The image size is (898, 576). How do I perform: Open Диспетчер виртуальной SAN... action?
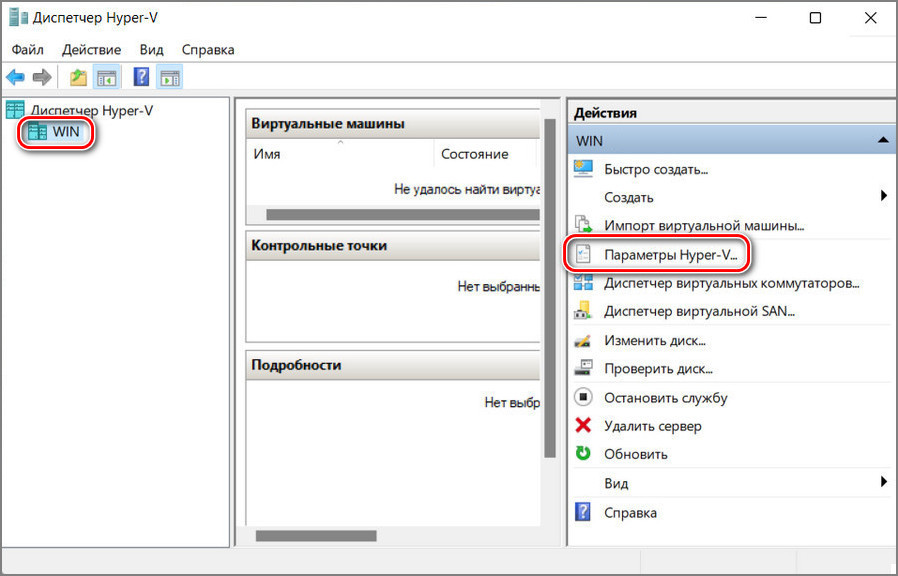click(x=700, y=311)
